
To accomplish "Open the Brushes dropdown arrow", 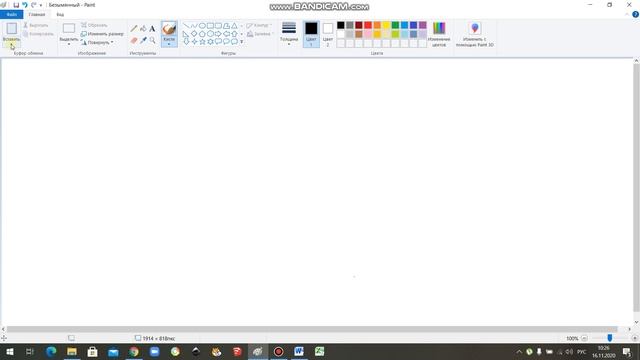I will (169, 44).
